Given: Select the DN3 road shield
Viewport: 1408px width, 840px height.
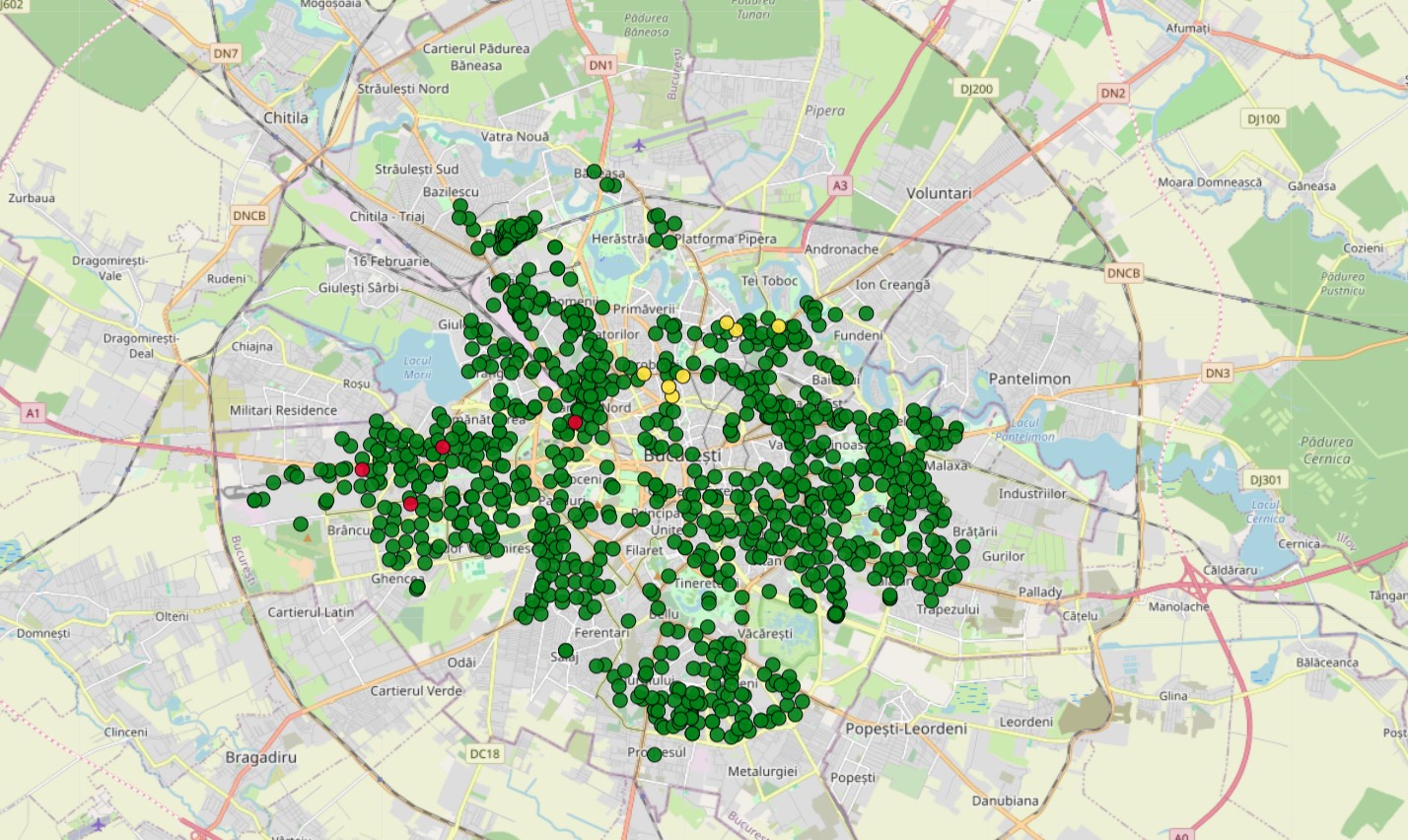Looking at the screenshot, I should (1217, 373).
